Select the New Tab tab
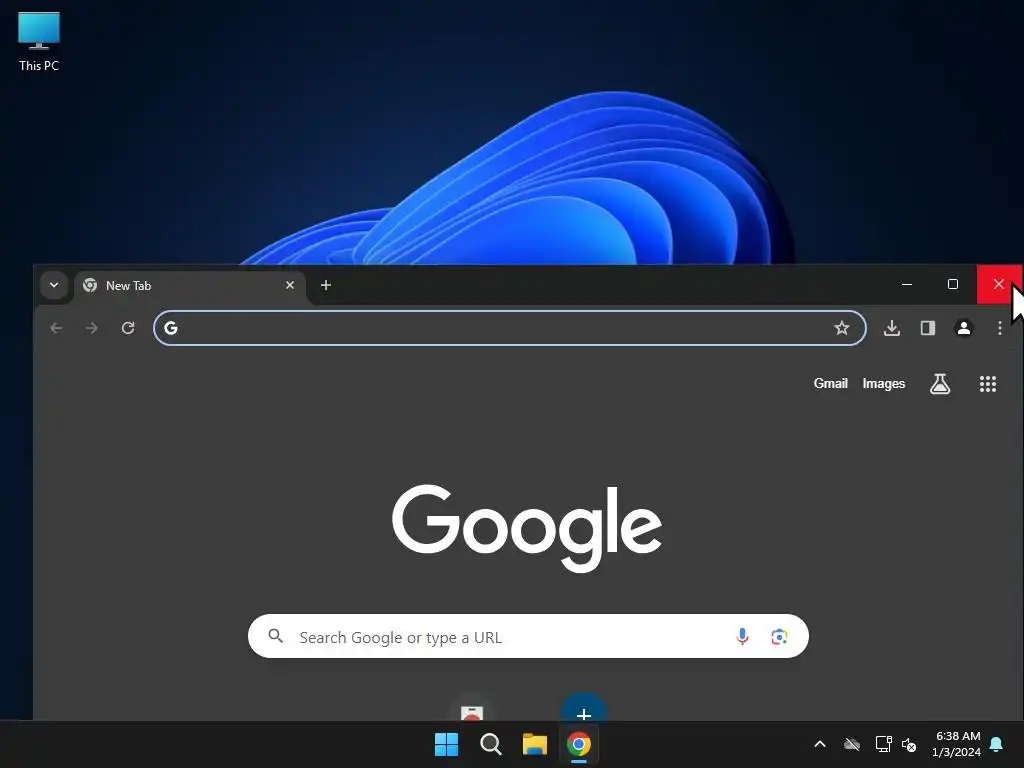Image resolution: width=1024 pixels, height=768 pixels. (x=190, y=285)
